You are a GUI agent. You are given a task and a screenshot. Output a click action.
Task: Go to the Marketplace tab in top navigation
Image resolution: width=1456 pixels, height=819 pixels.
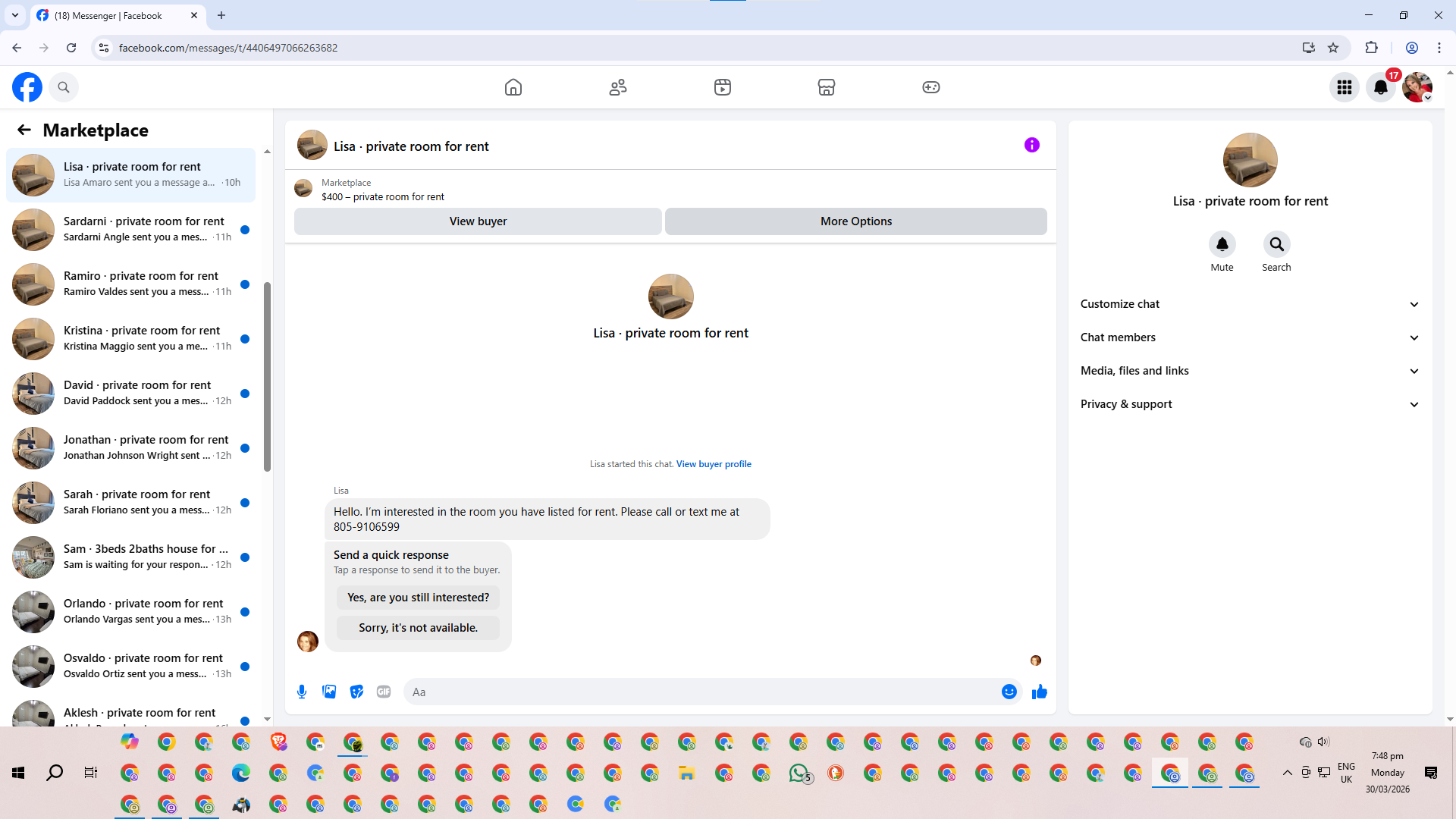pos(826,87)
